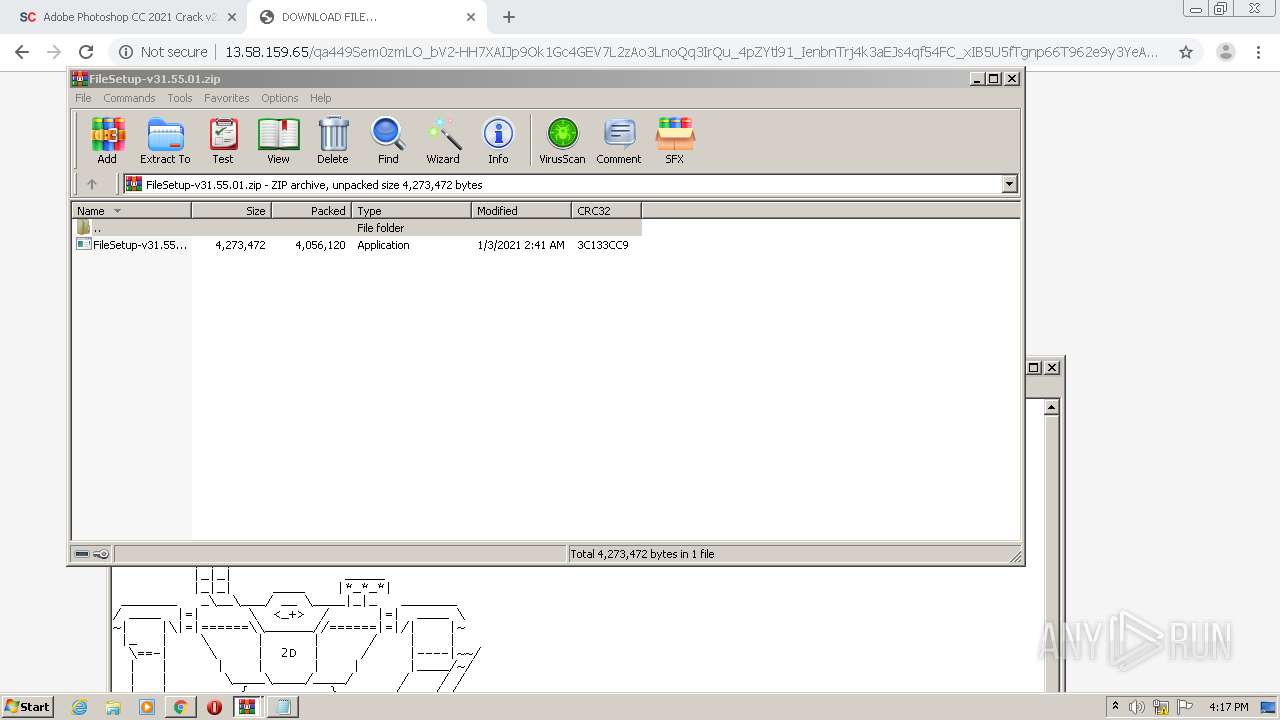Expand the archive path dropdown
The height and width of the screenshot is (720, 1280).
(1009, 184)
